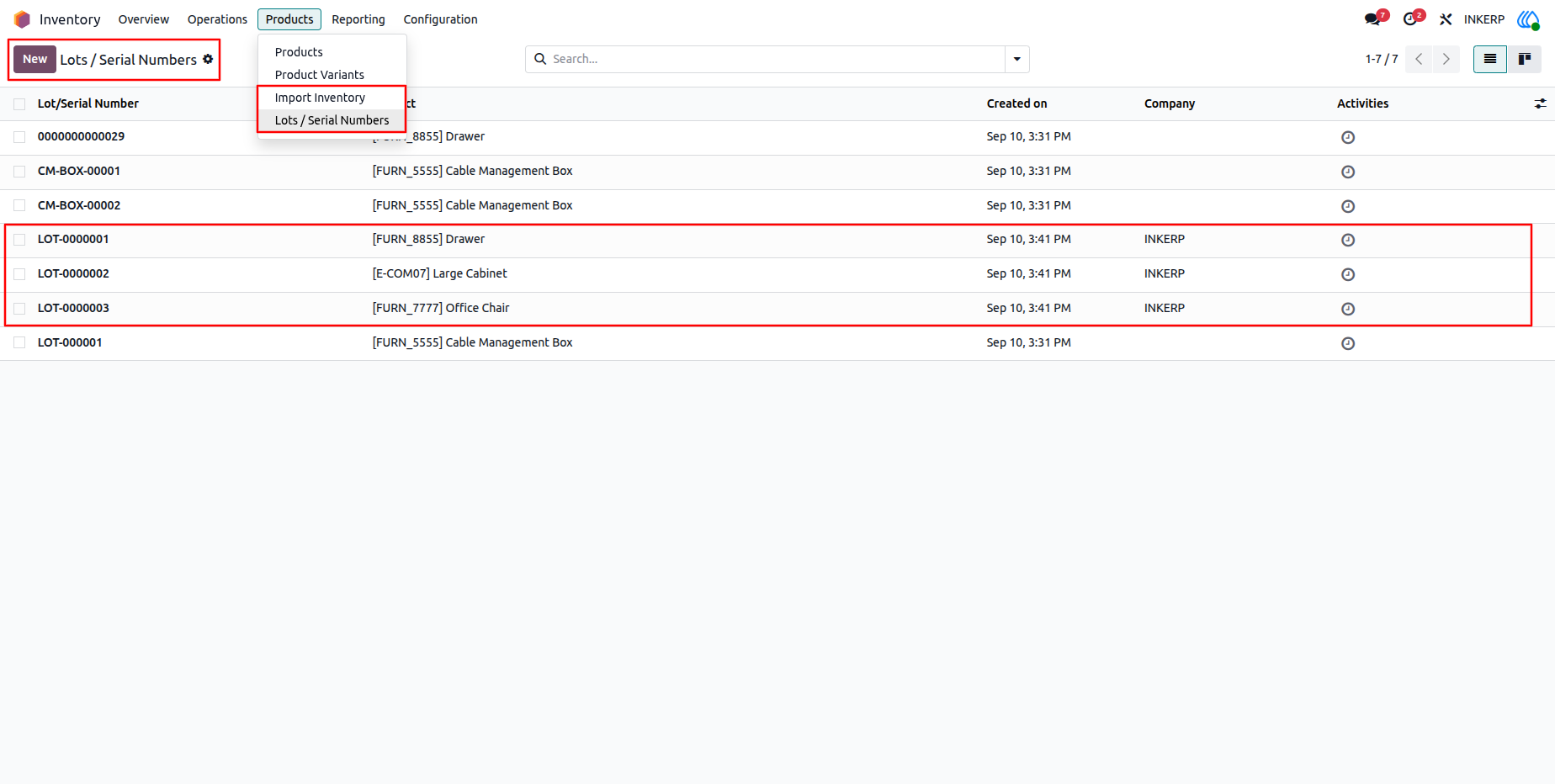Select the LOT-0000001 row checkbox
The image size is (1555, 784).
coord(19,240)
